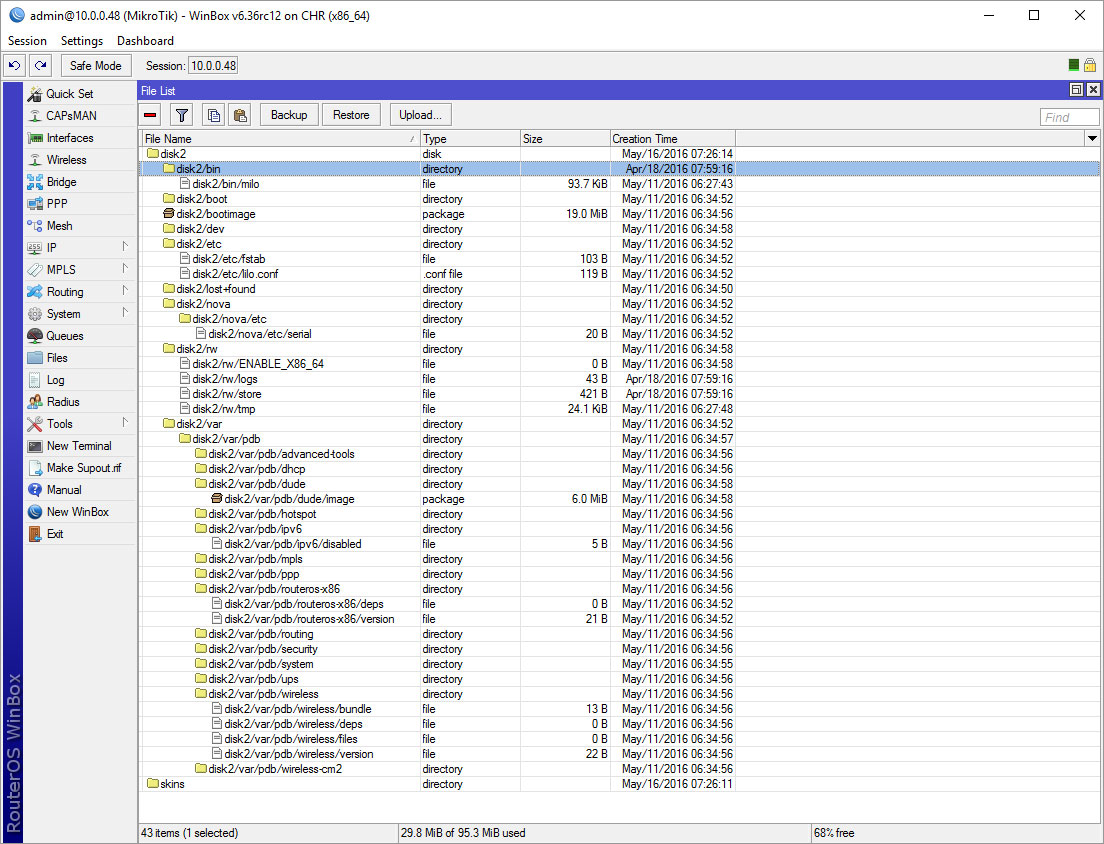The width and height of the screenshot is (1104, 844).
Task: Toggle Safe Mode
Action: (95, 64)
